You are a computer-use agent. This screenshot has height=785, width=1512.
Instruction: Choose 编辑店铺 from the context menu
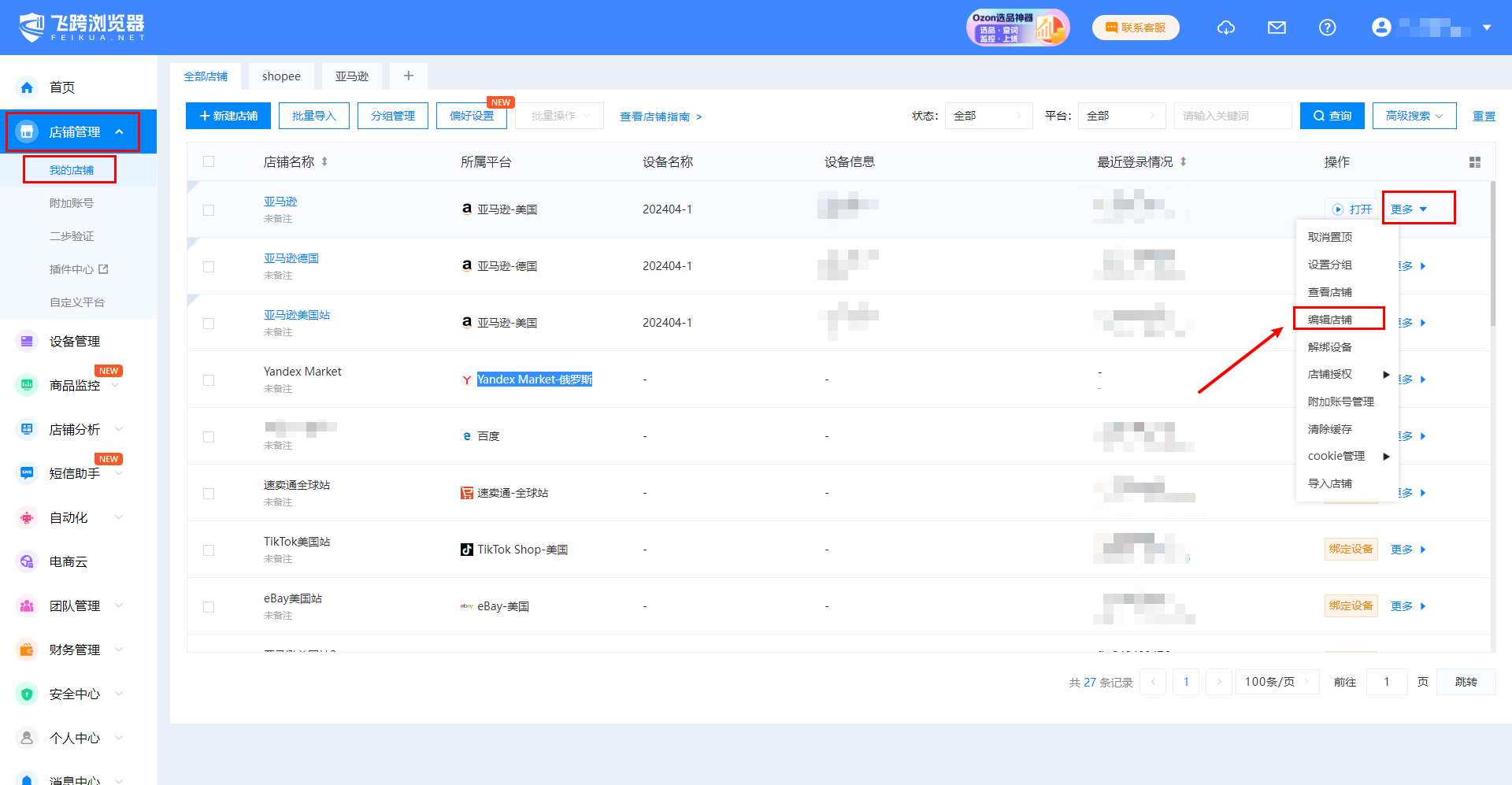tap(1330, 319)
